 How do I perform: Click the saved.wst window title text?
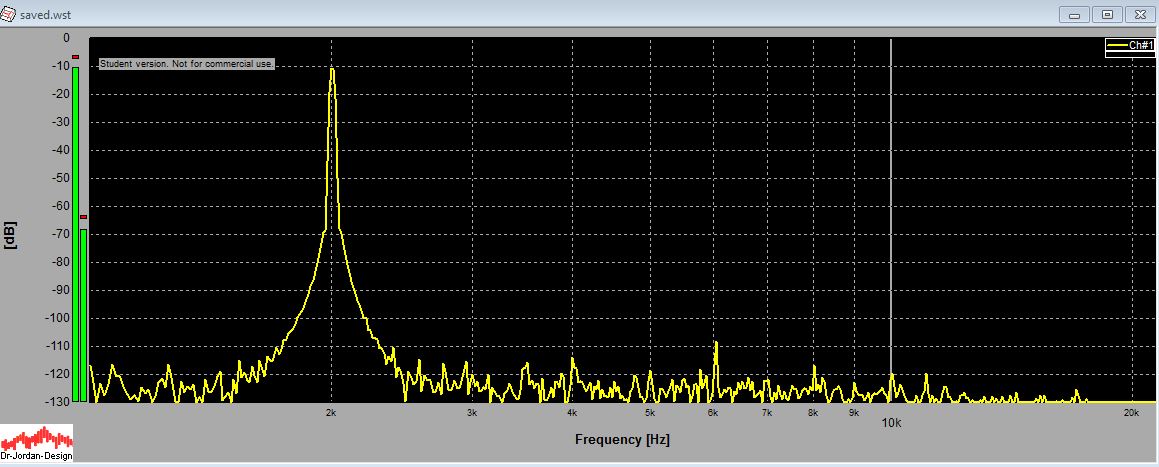click(x=46, y=15)
